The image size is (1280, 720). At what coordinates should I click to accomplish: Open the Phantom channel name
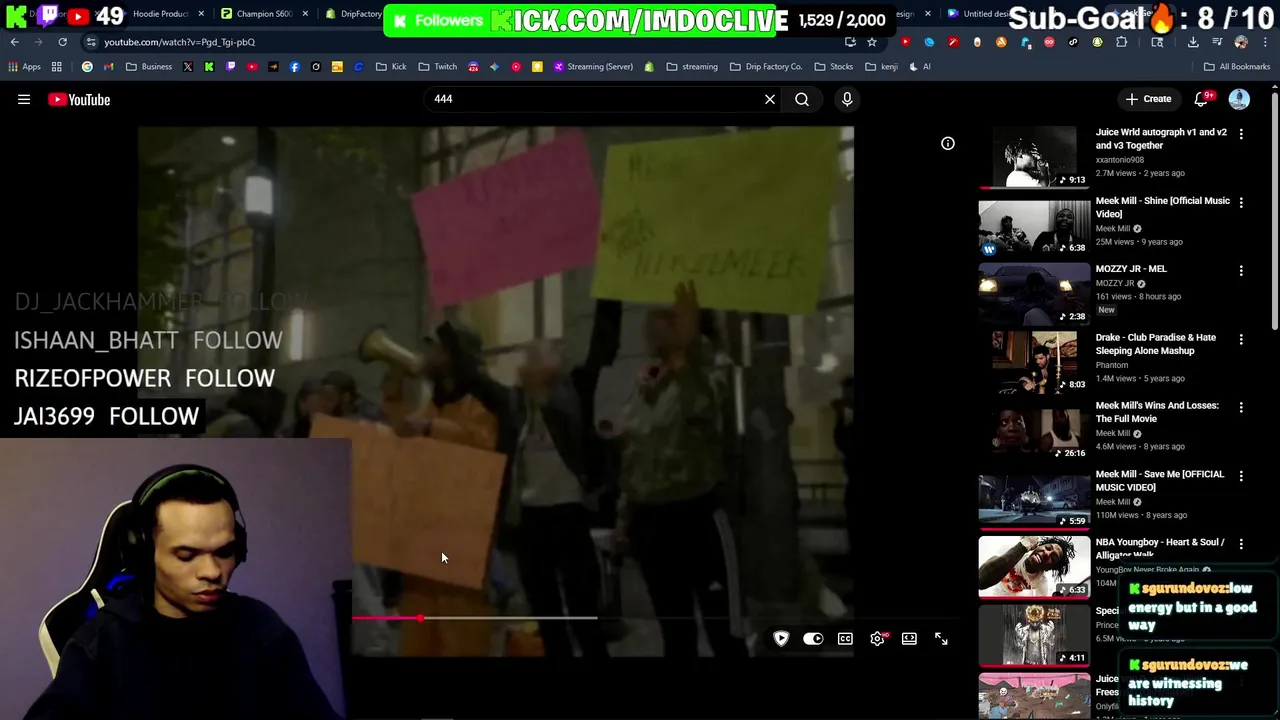click(x=1112, y=365)
